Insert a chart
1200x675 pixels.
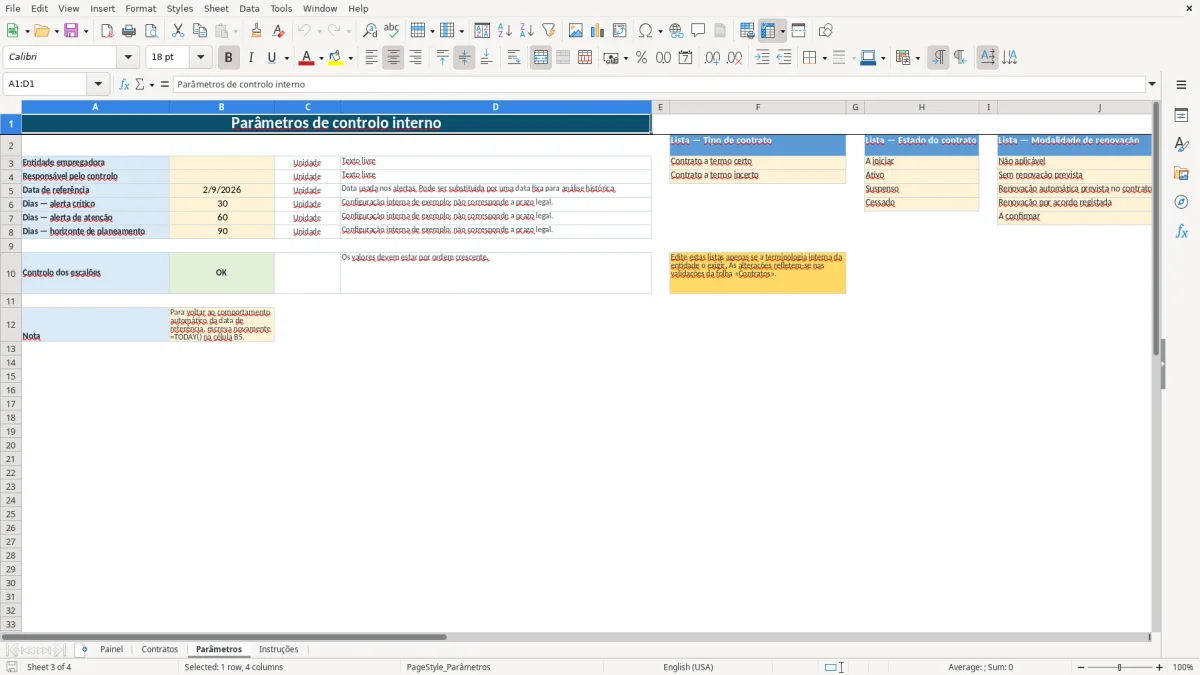tap(598, 31)
